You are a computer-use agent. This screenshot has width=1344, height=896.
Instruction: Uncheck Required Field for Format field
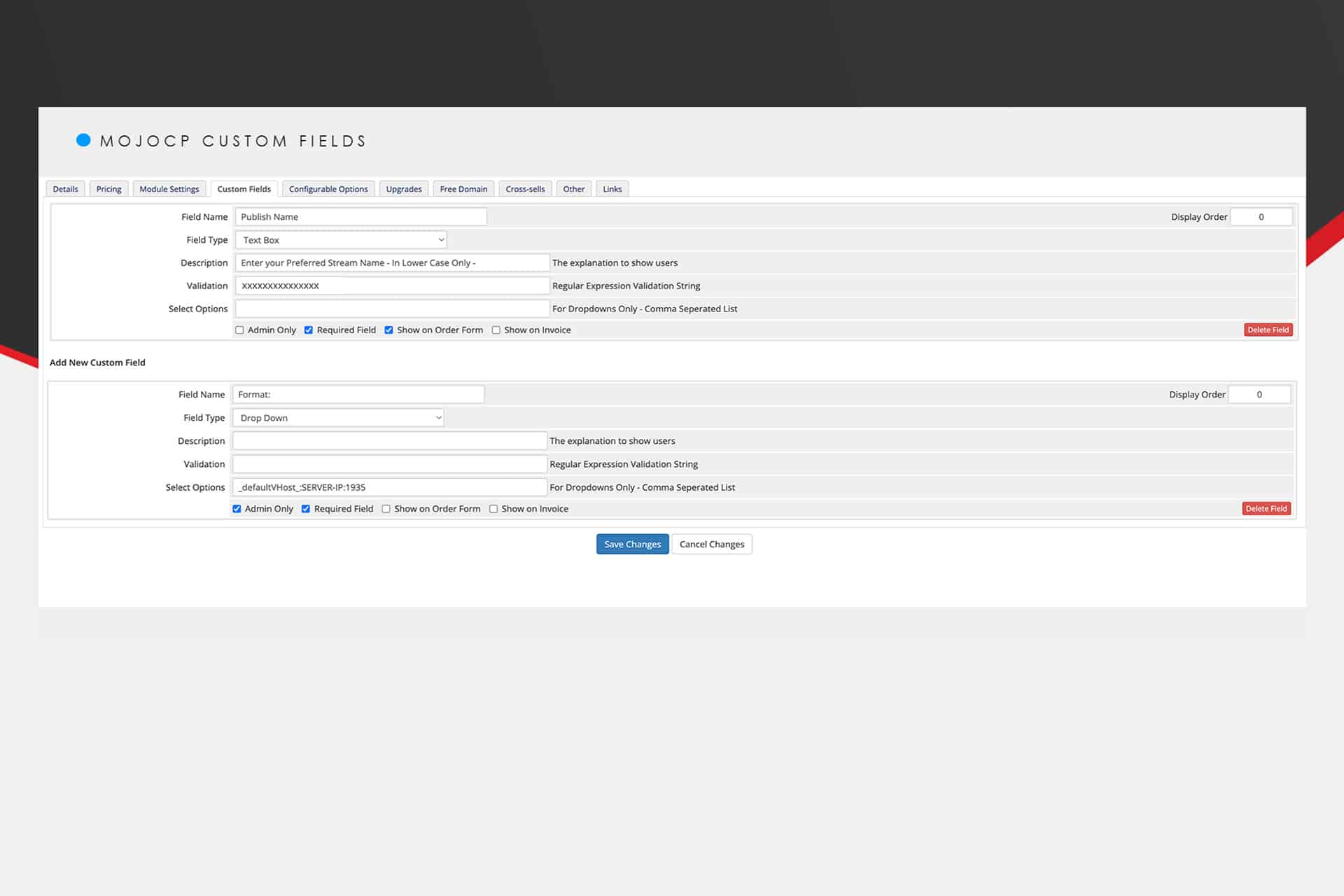pyautogui.click(x=306, y=509)
